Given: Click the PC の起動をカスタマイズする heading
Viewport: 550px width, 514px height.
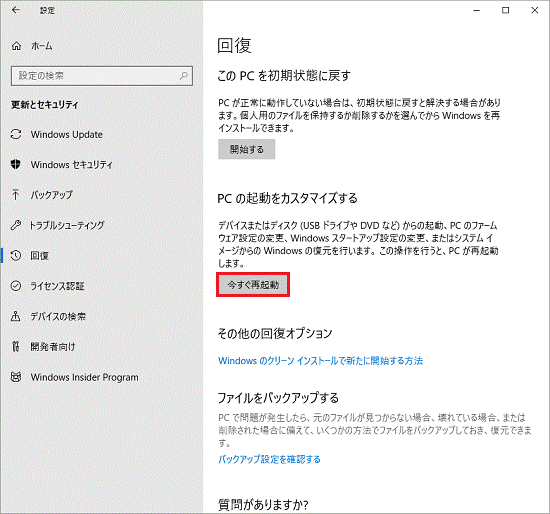Looking at the screenshot, I should tap(287, 198).
